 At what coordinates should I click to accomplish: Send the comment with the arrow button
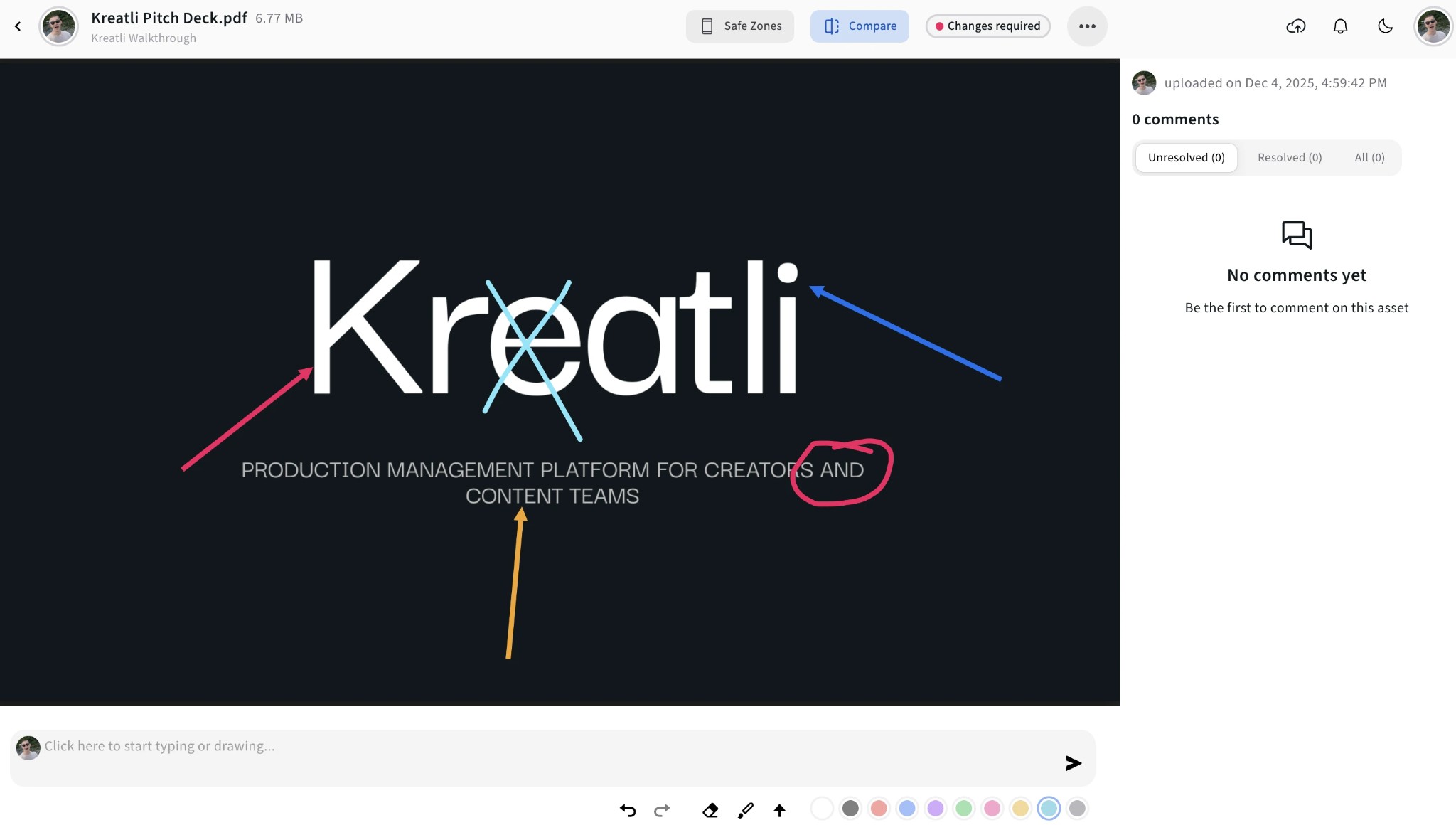[x=1072, y=762]
